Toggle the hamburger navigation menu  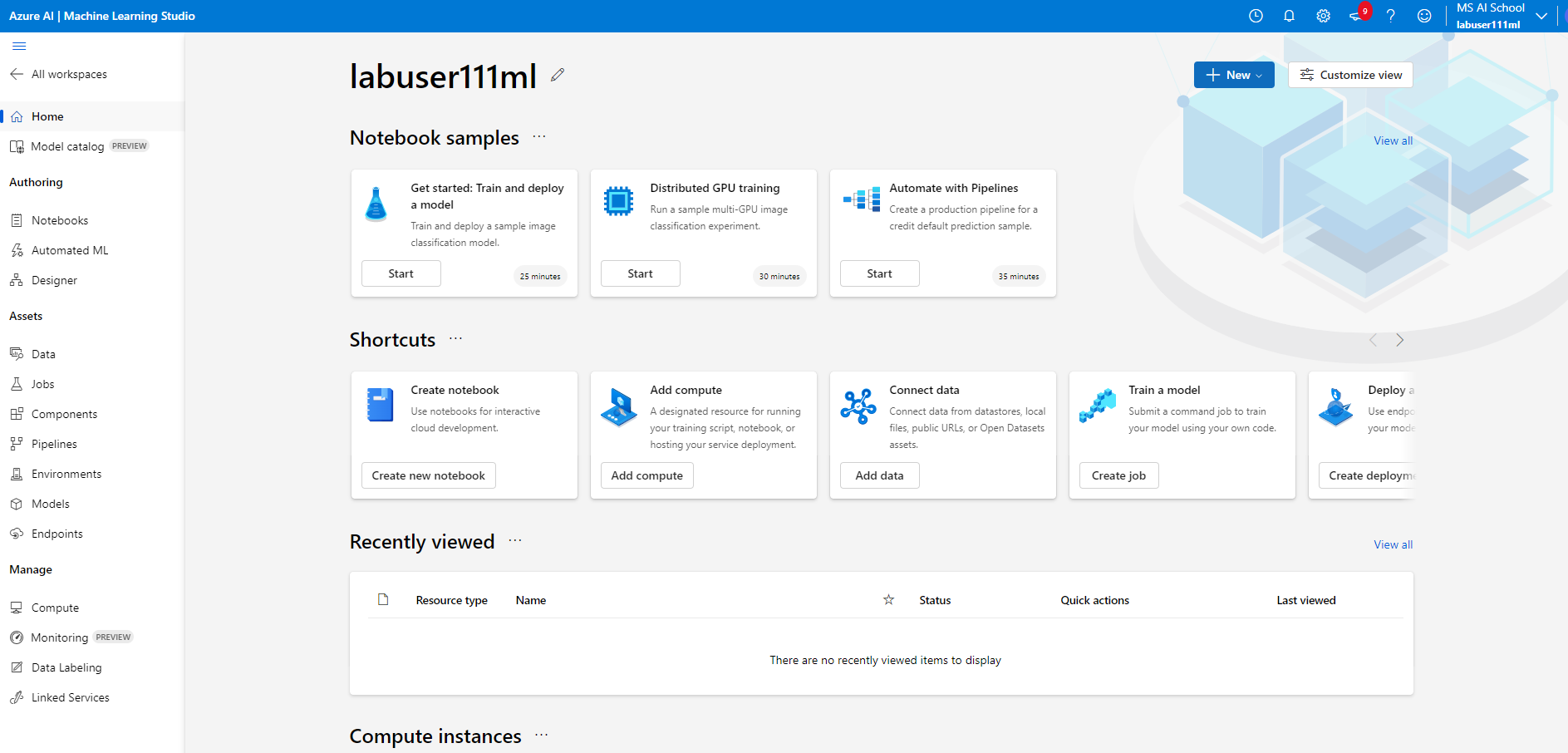tap(19, 46)
